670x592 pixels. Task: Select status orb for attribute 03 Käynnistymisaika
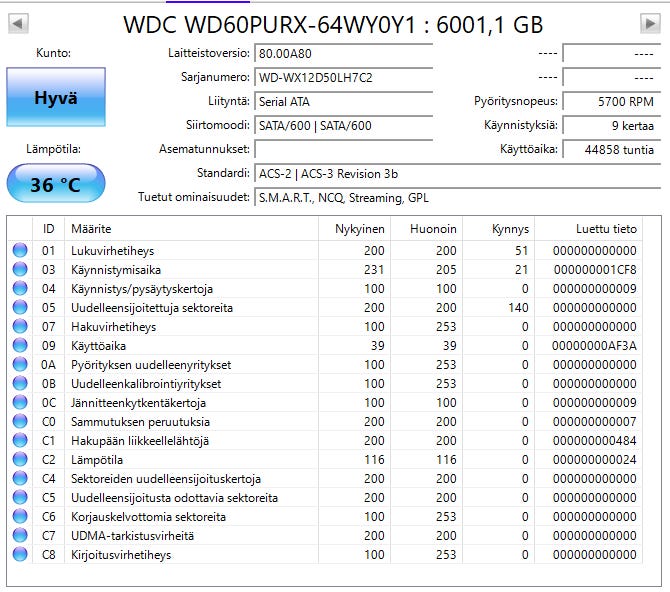coord(20,269)
